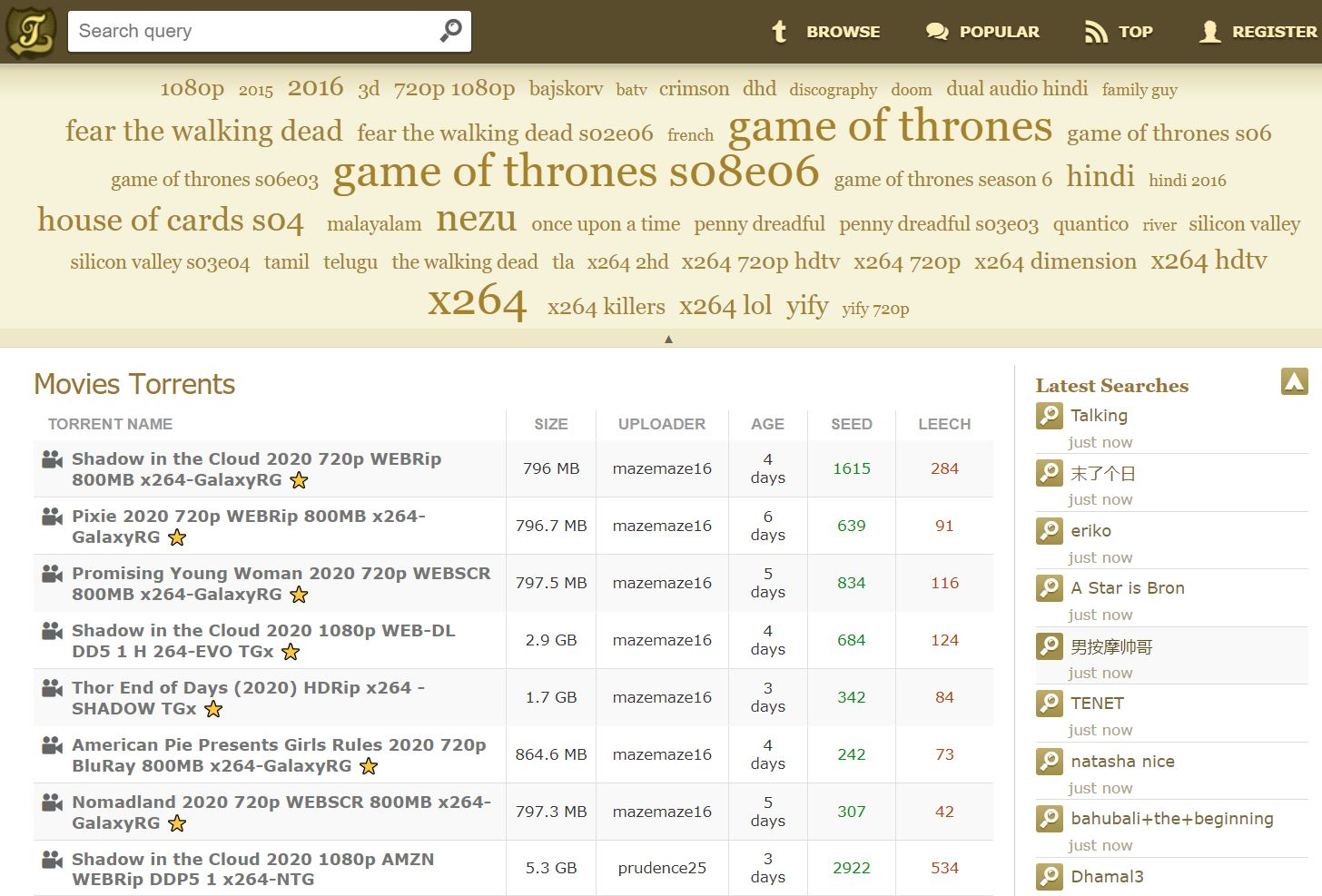Sort torrents by Uploader column
The height and width of the screenshot is (896, 1322).
point(662,424)
